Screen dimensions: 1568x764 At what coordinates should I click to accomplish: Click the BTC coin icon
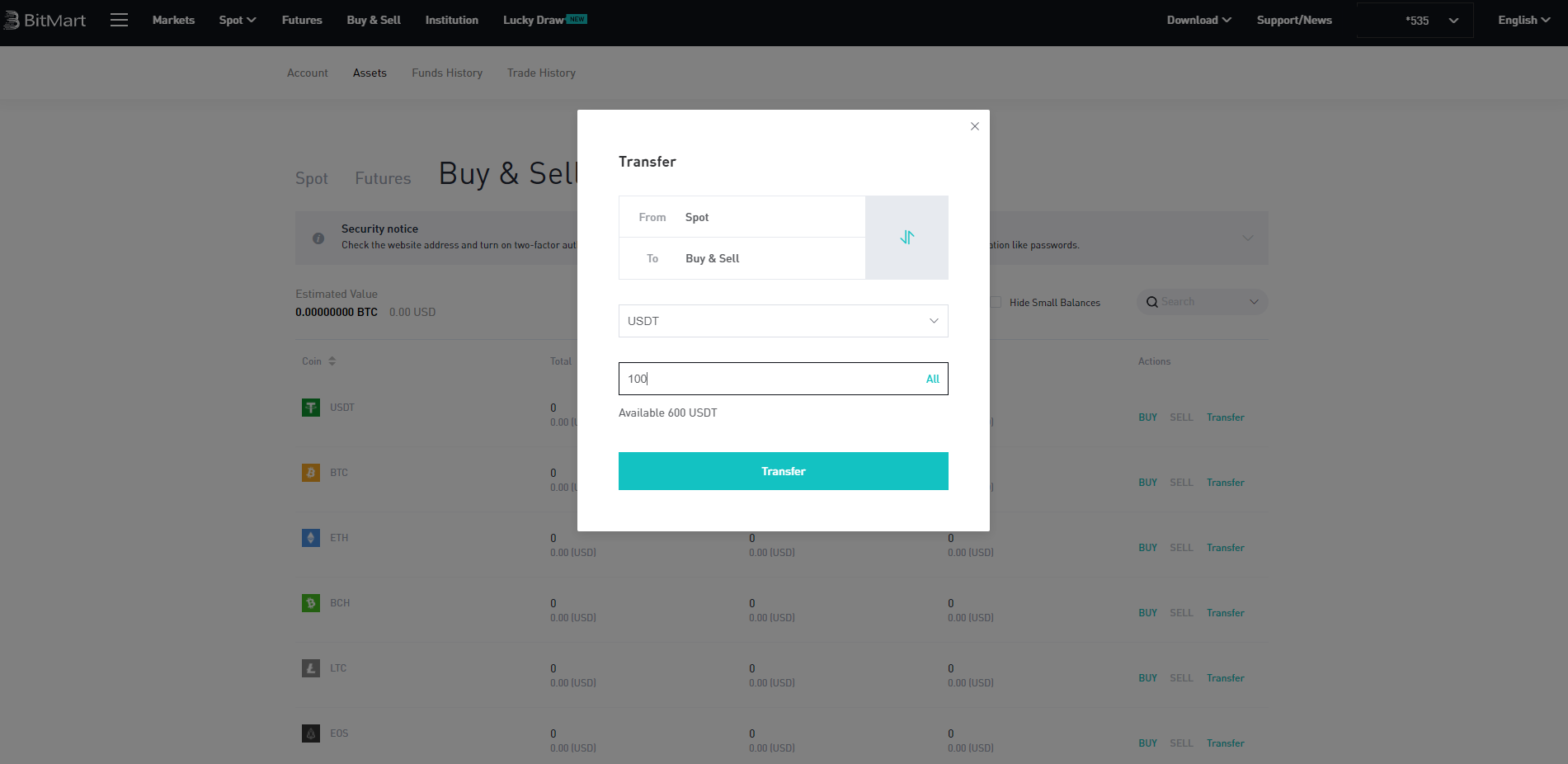click(311, 473)
